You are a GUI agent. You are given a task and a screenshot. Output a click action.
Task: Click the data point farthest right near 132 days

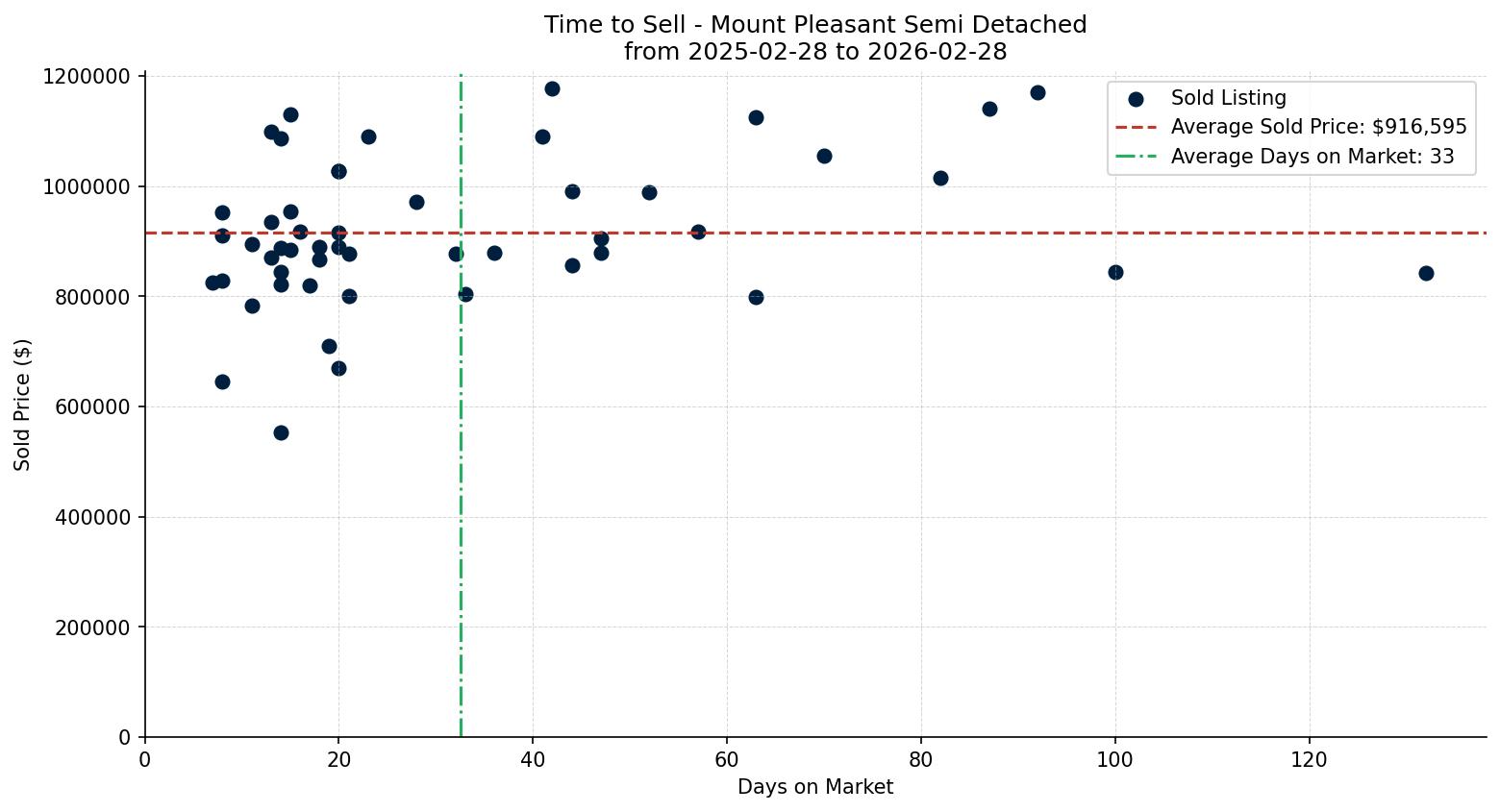[1425, 273]
